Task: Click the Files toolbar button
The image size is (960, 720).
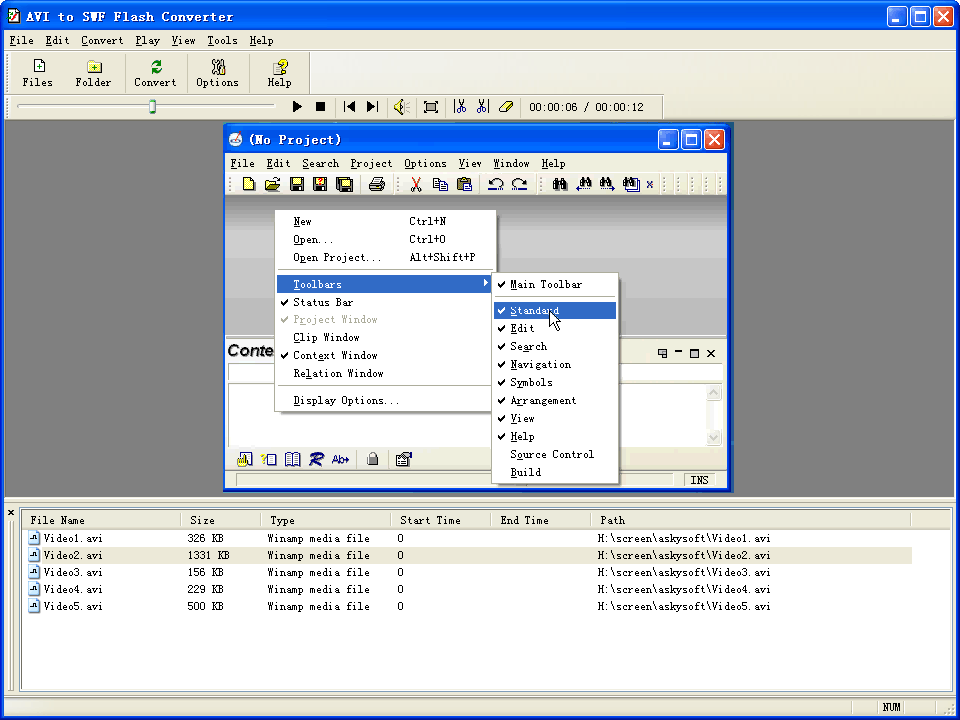Action: point(38,73)
